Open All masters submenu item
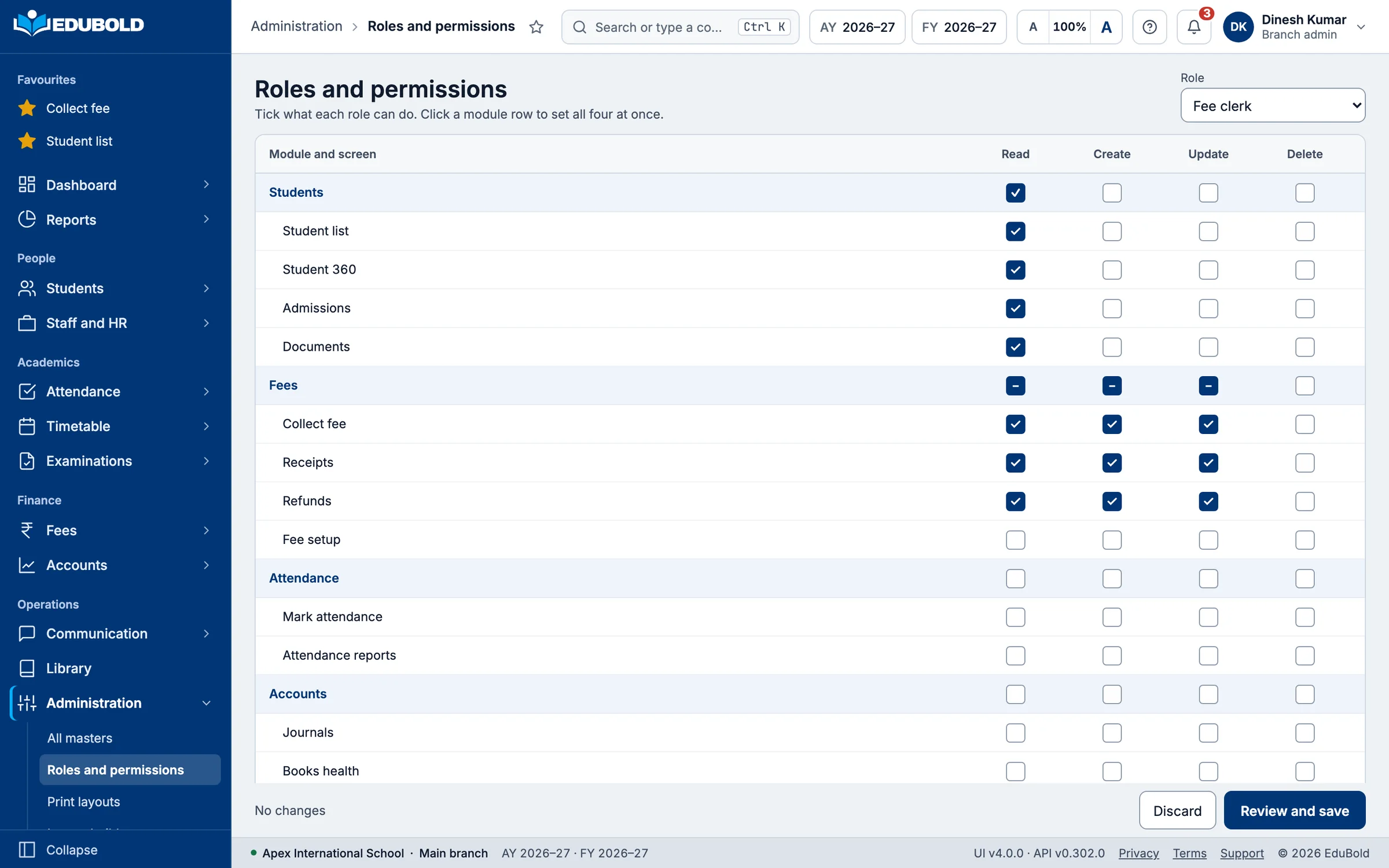 (130, 738)
